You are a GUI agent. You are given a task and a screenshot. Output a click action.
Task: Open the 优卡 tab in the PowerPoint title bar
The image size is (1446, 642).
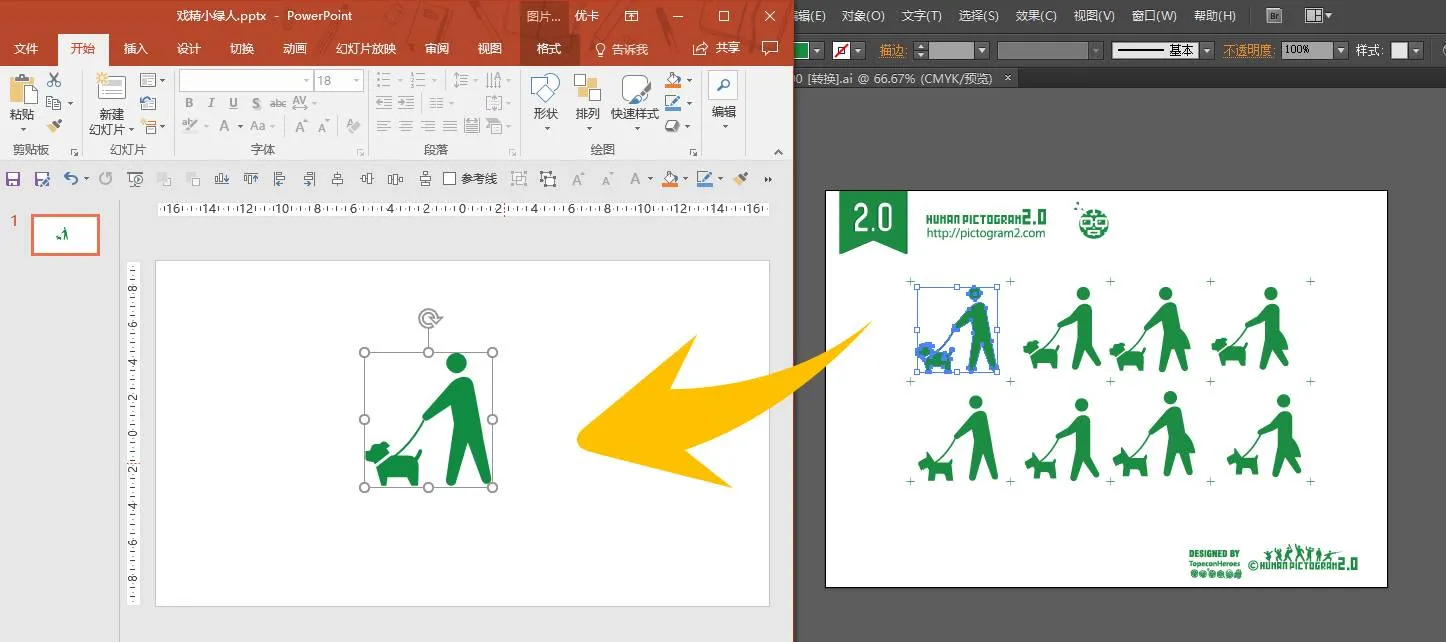click(x=587, y=16)
